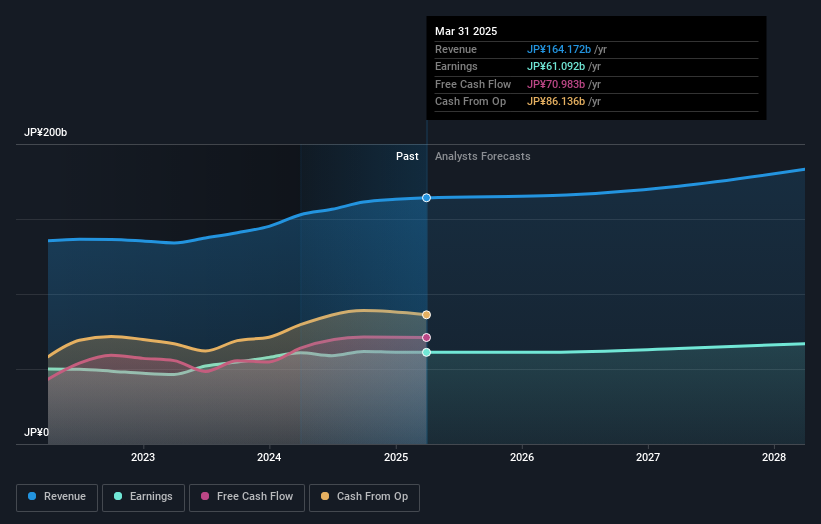Click the Mar 31 2025 tooltip date
This screenshot has height=524, width=821.
[x=466, y=31]
